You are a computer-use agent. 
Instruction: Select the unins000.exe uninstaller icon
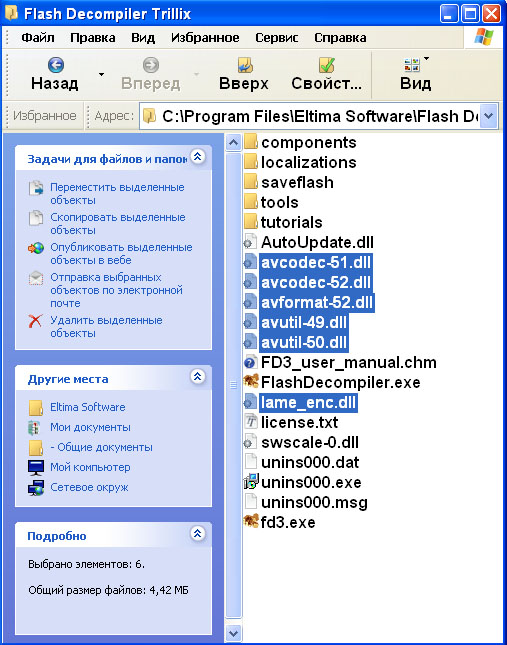click(250, 481)
